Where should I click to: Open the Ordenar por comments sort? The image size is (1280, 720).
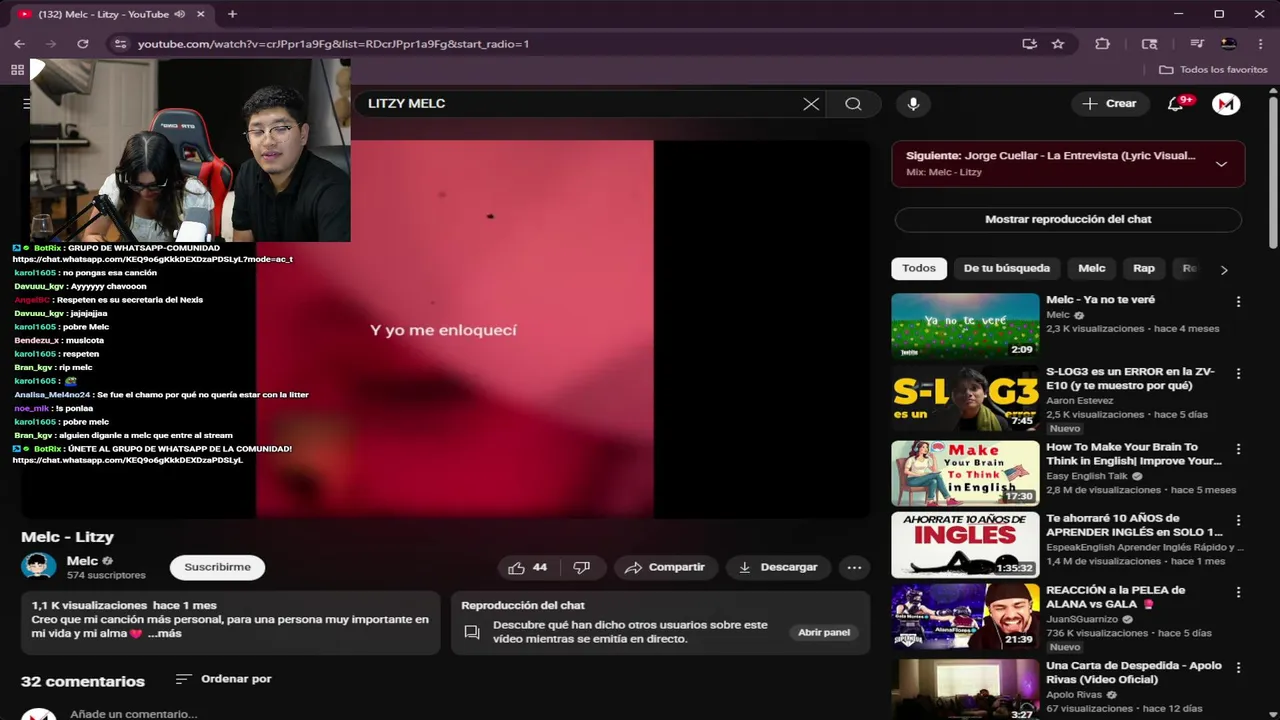[x=224, y=679]
